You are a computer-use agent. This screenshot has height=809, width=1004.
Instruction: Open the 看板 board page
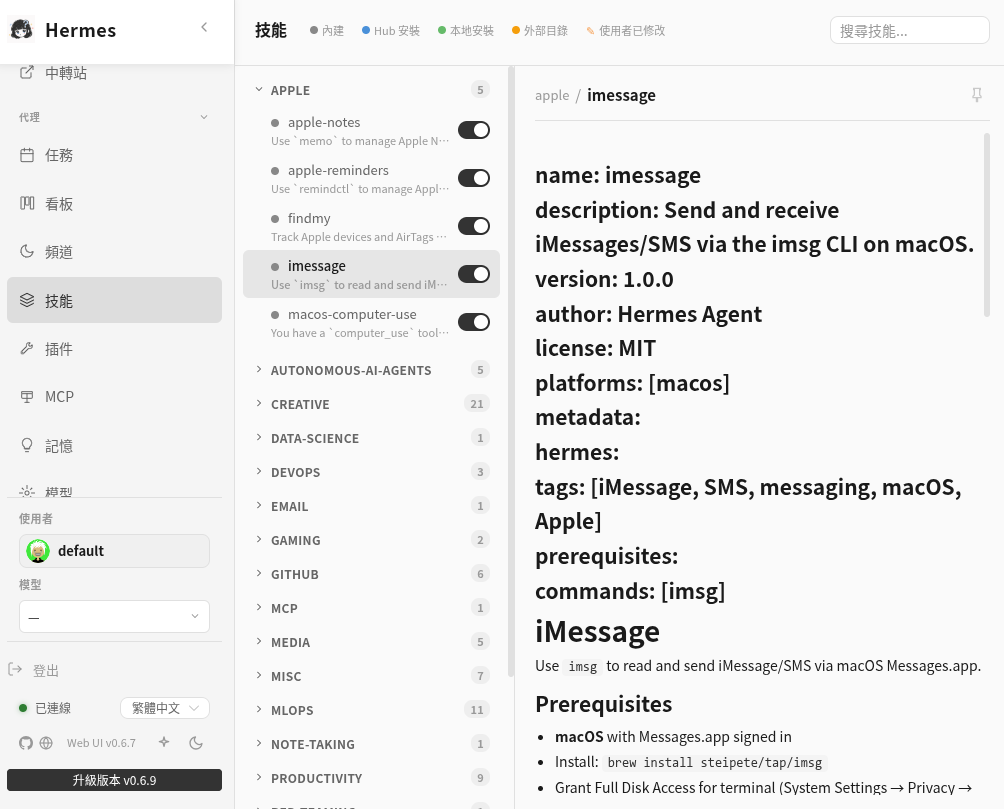click(114, 204)
